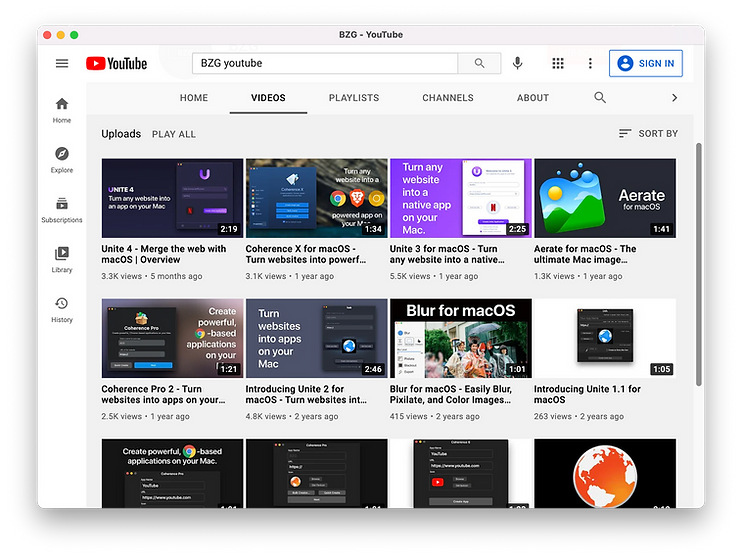Open the Channels tab
Viewport: 742px width, 558px height.
(x=448, y=97)
